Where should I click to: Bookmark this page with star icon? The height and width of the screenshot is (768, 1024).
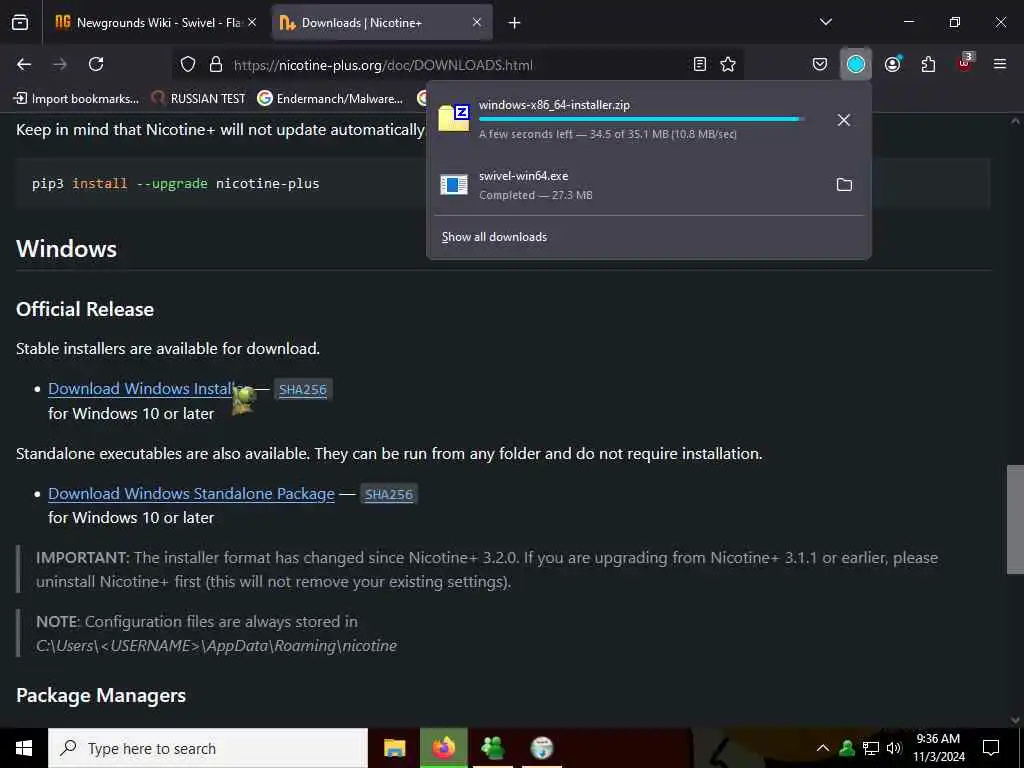[x=728, y=64]
